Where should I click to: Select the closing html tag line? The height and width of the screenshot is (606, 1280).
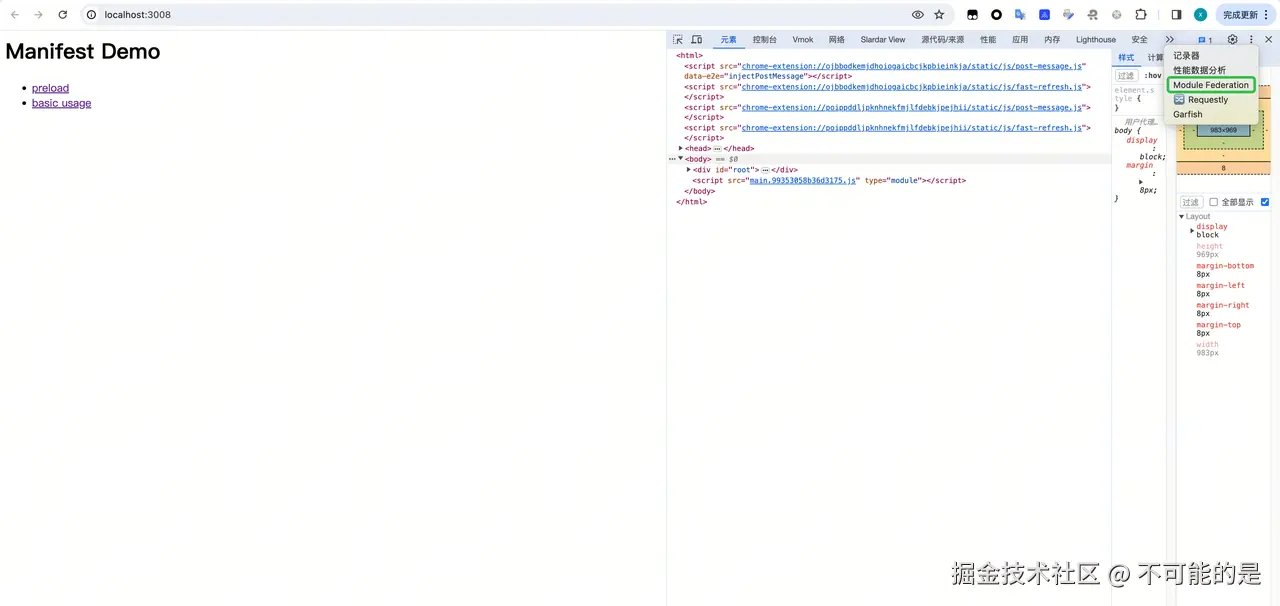point(691,202)
